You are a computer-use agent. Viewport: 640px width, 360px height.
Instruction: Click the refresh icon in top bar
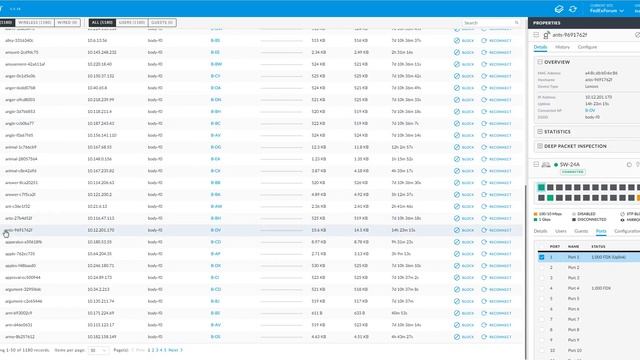pos(573,9)
